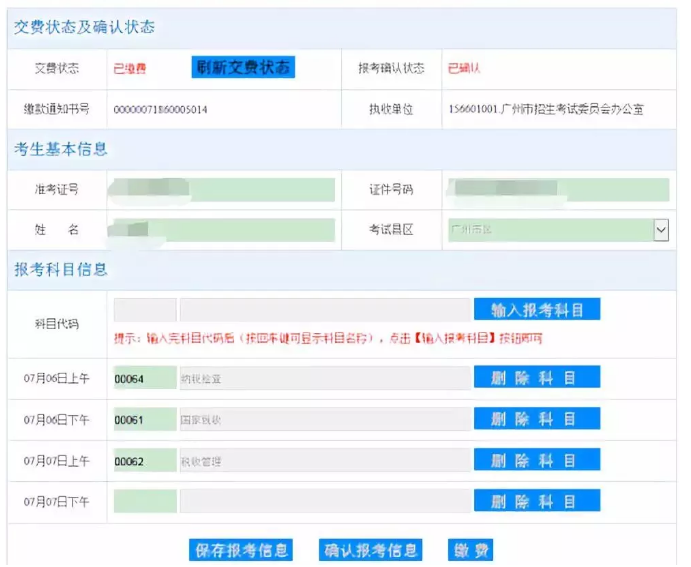Click the 00064 subject code field
The image size is (691, 567).
pyautogui.click(x=145, y=378)
